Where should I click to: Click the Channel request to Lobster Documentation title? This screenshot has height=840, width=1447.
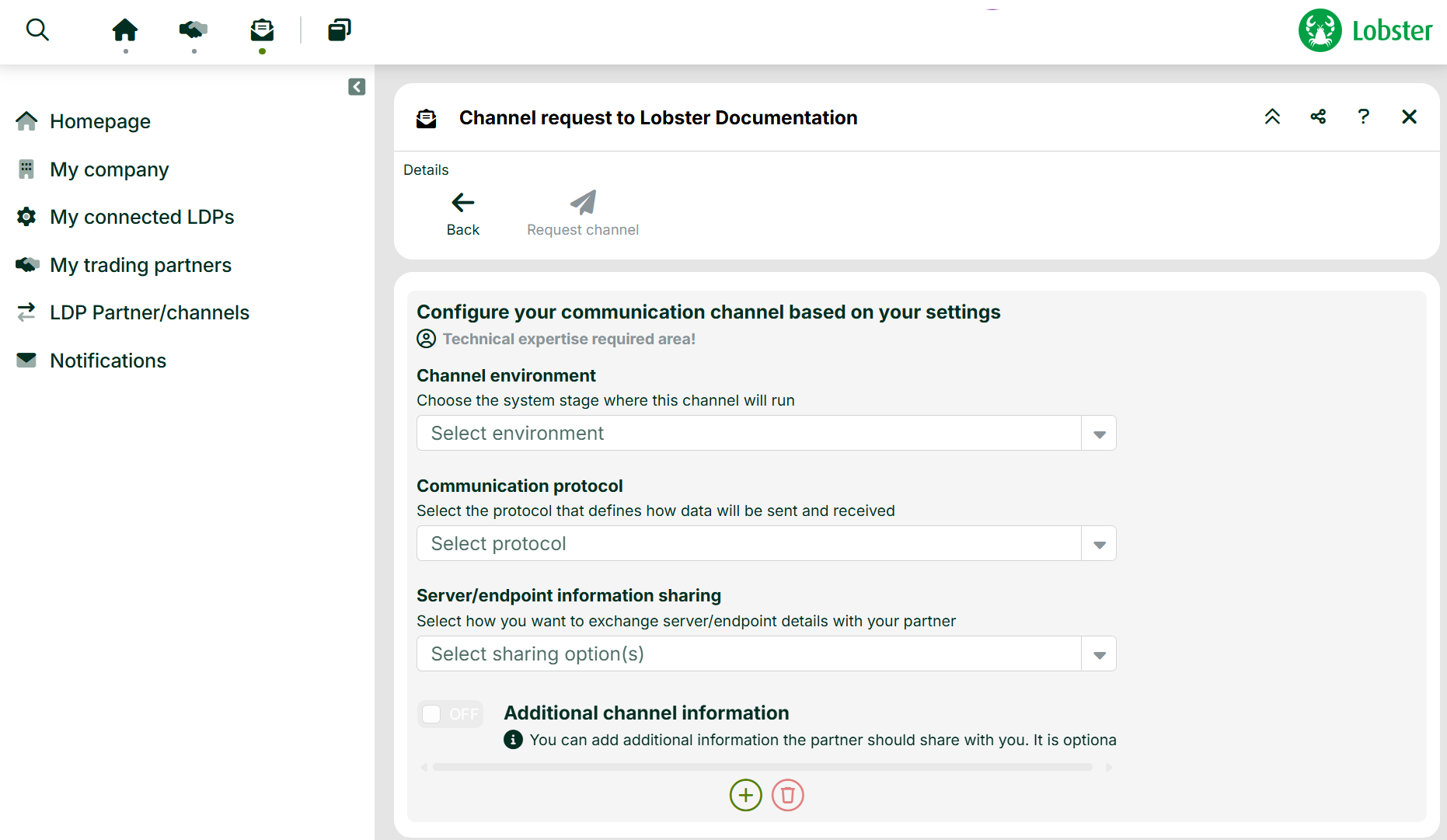click(x=658, y=117)
